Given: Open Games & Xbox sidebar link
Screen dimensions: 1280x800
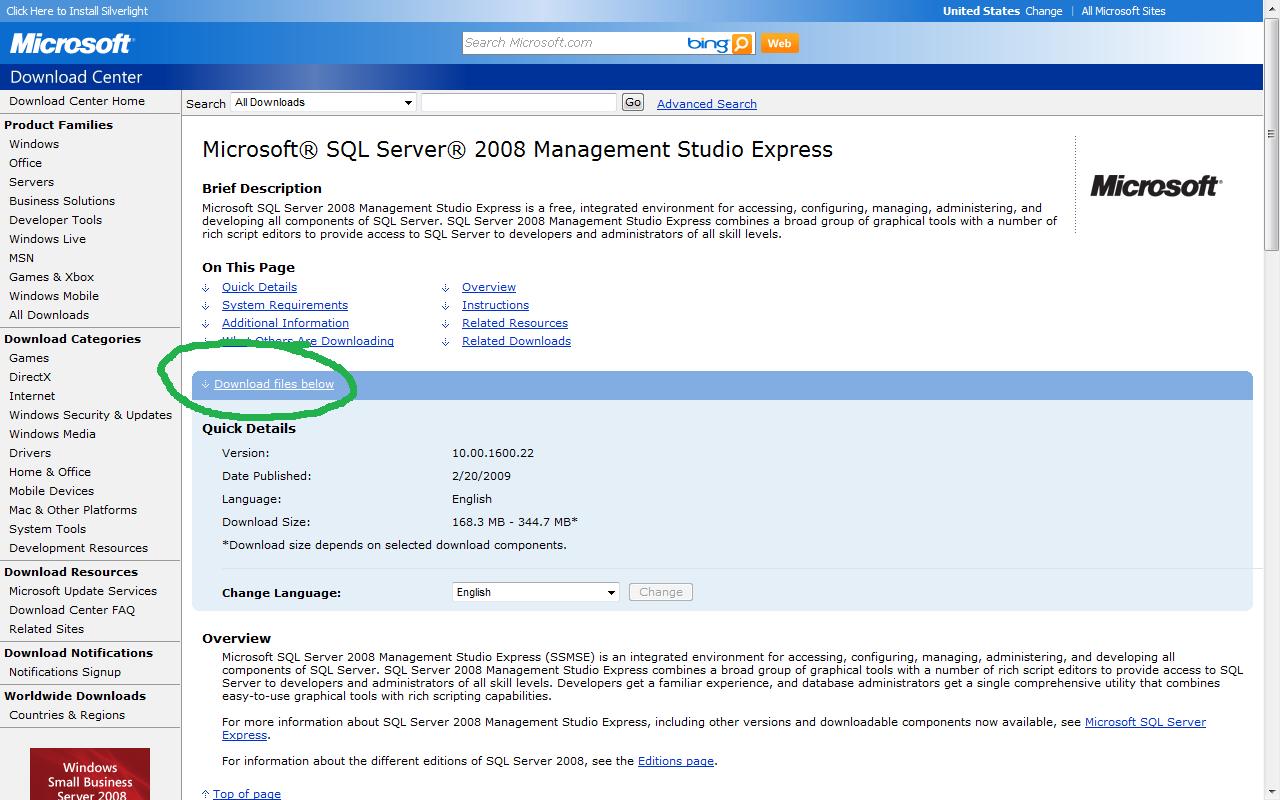Looking at the screenshot, I should click(x=51, y=277).
